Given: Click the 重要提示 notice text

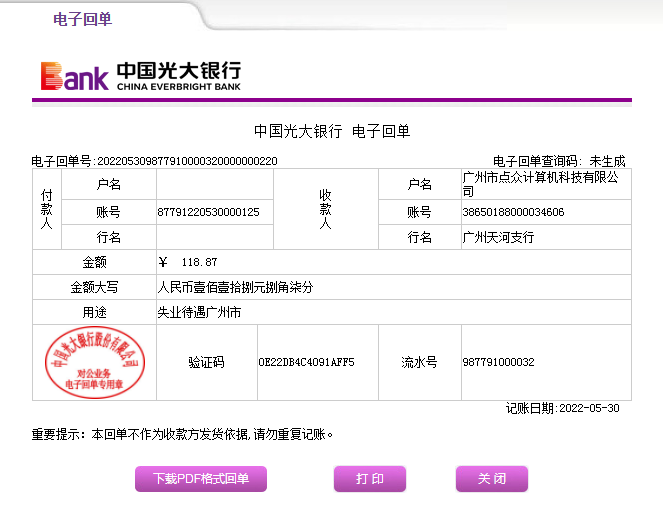Looking at the screenshot, I should pos(182,434).
